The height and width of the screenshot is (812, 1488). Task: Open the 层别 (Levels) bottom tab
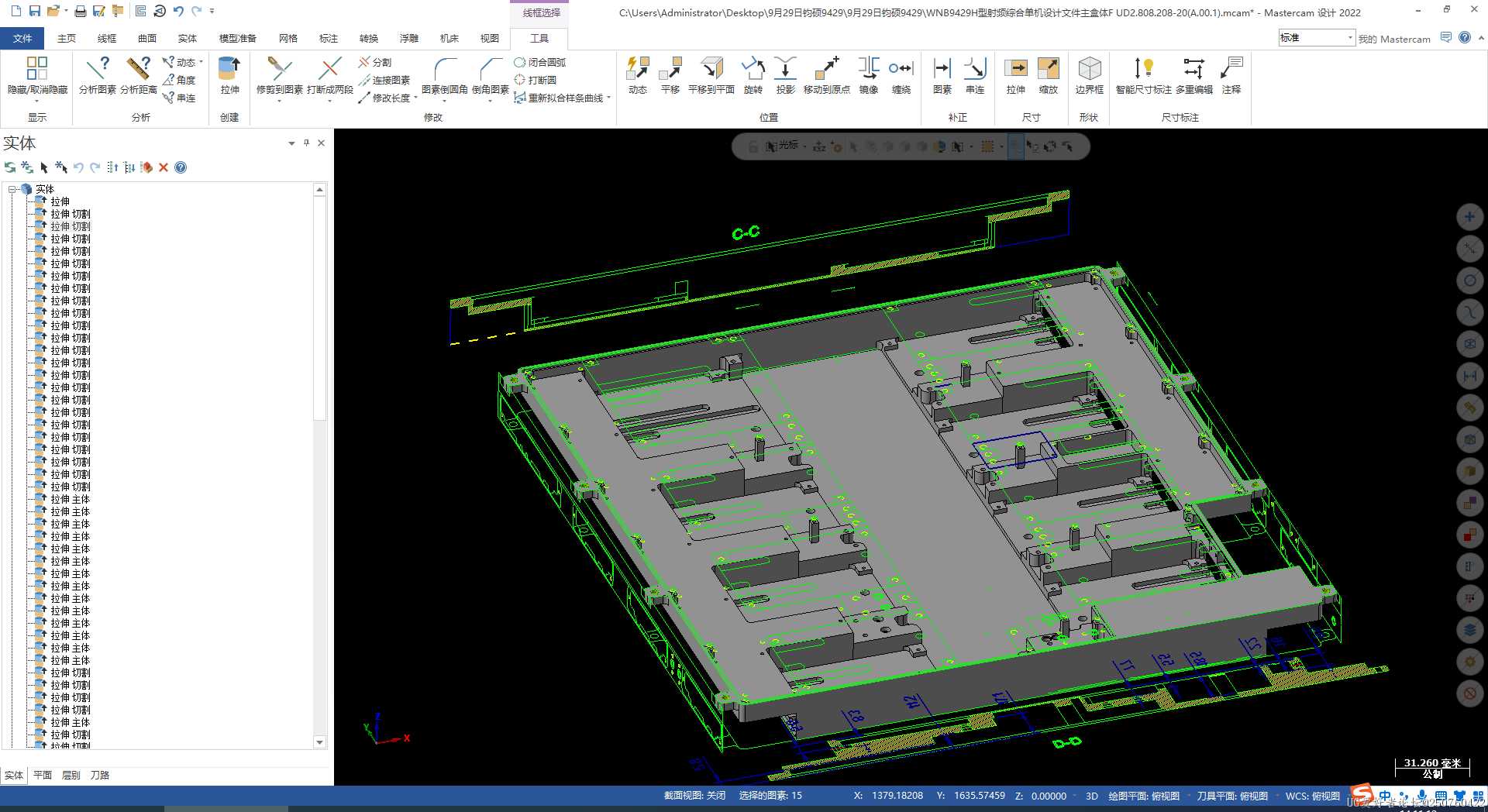click(71, 775)
